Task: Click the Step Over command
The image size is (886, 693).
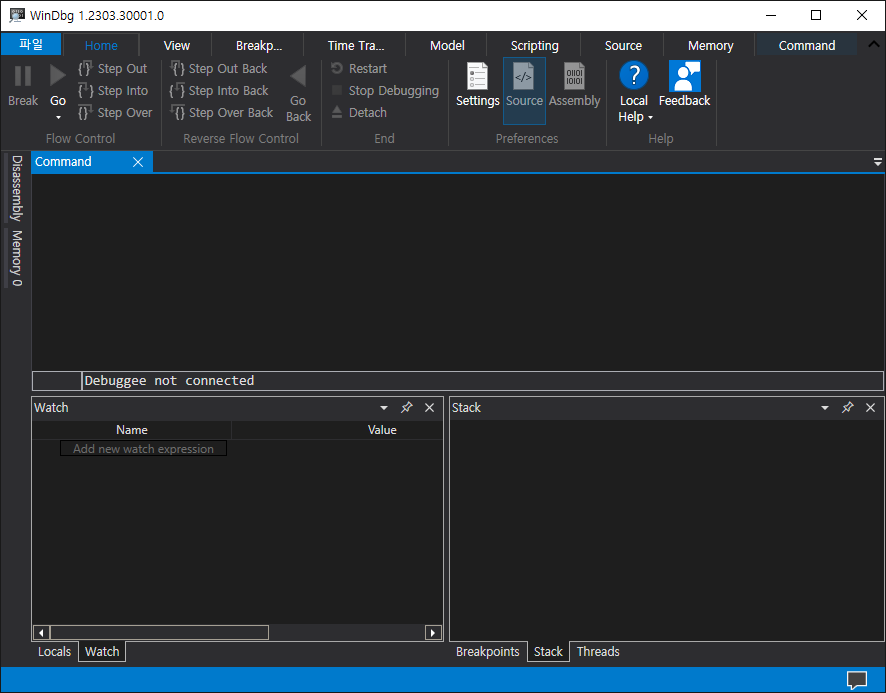Action: point(115,112)
